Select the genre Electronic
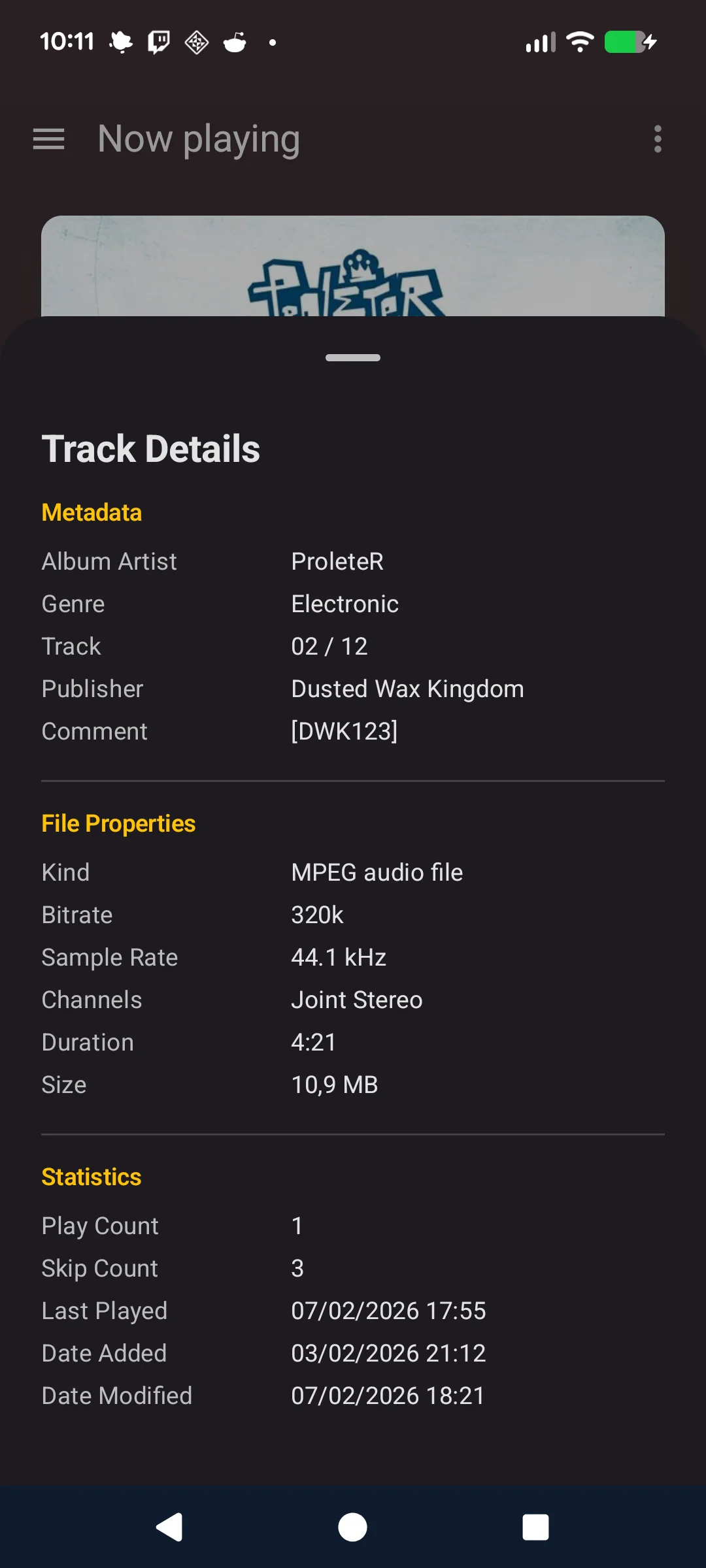706x1568 pixels. [345, 604]
